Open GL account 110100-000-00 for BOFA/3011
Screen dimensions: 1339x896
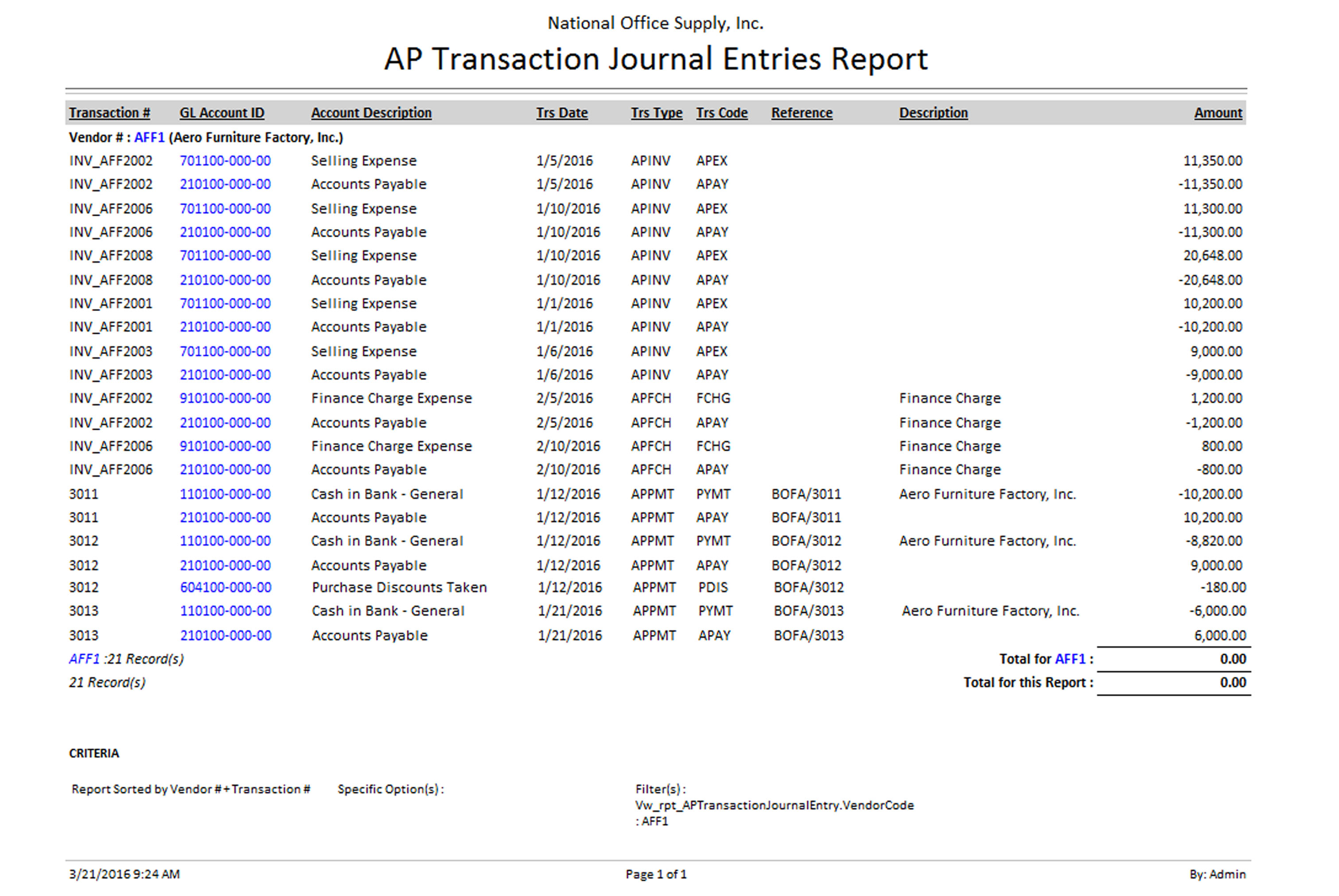(x=225, y=494)
